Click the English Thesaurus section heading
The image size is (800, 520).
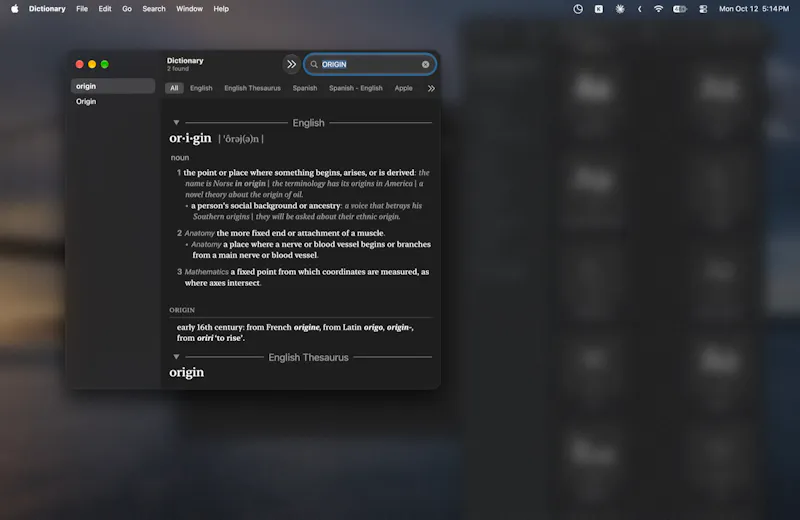tap(308, 357)
